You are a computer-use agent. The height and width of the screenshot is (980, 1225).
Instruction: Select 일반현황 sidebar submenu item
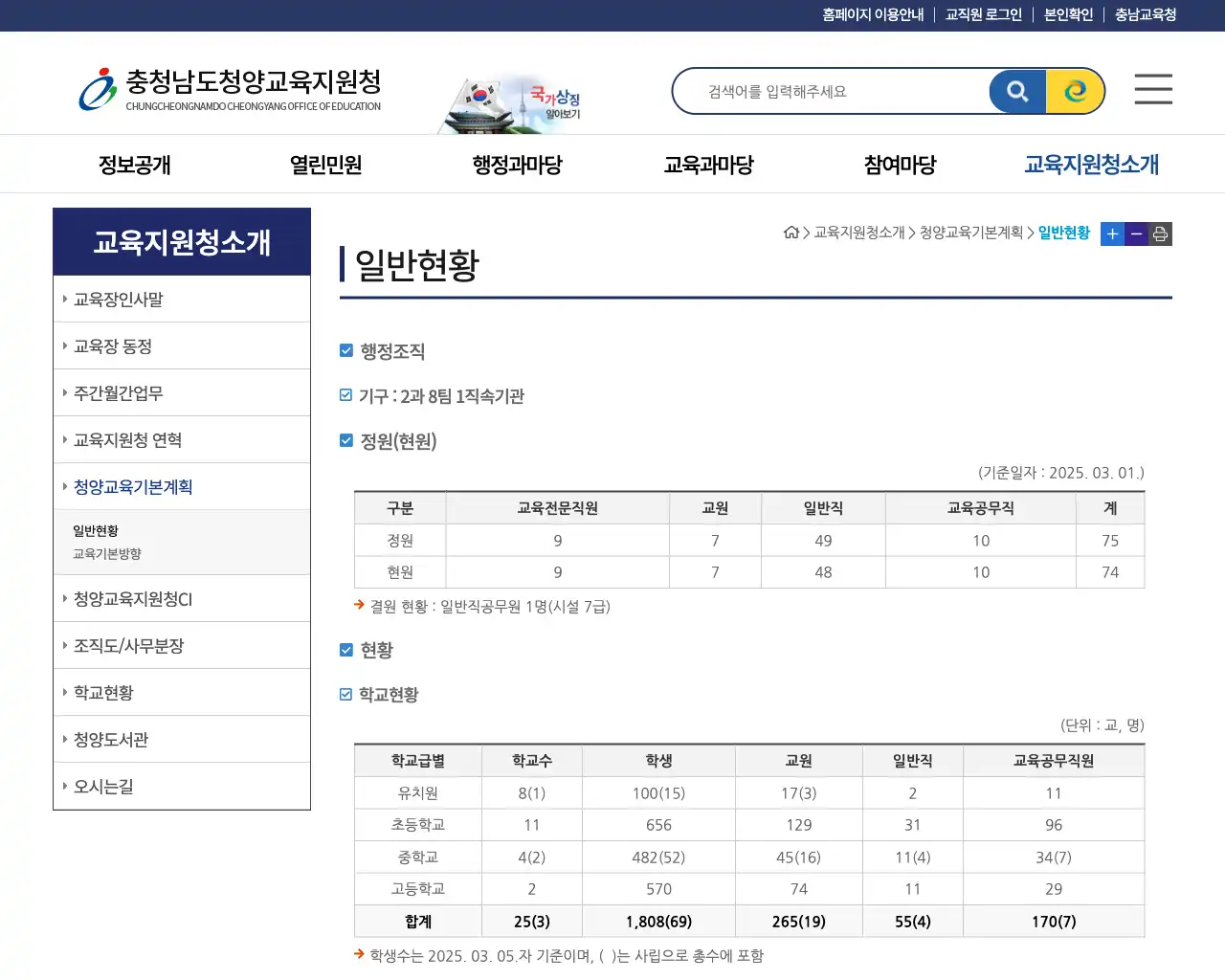click(96, 531)
